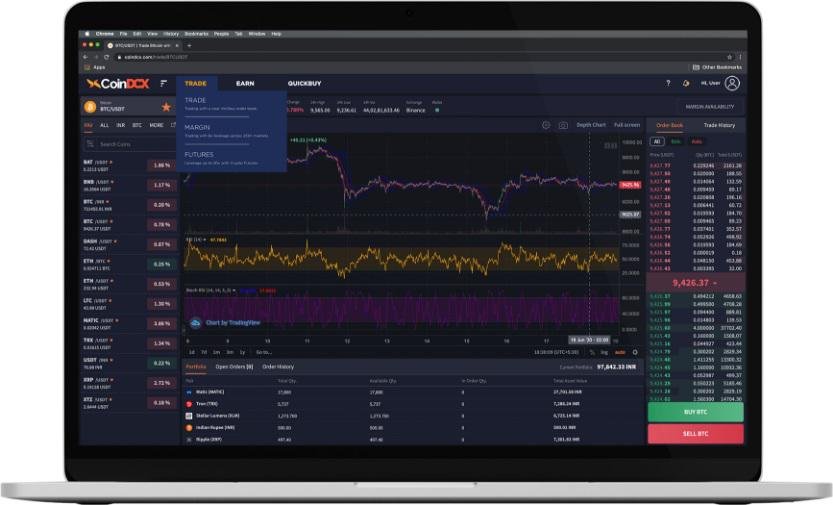This screenshot has height=505, width=833.
Task: Open the CoinDCX logo home link
Action: (118, 83)
